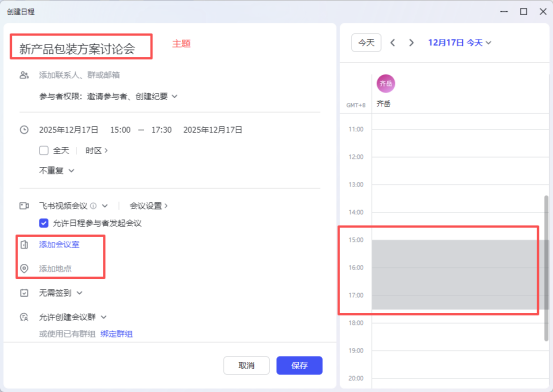
Task: Open 飞书视频会议 dropdown
Action: tap(105, 205)
